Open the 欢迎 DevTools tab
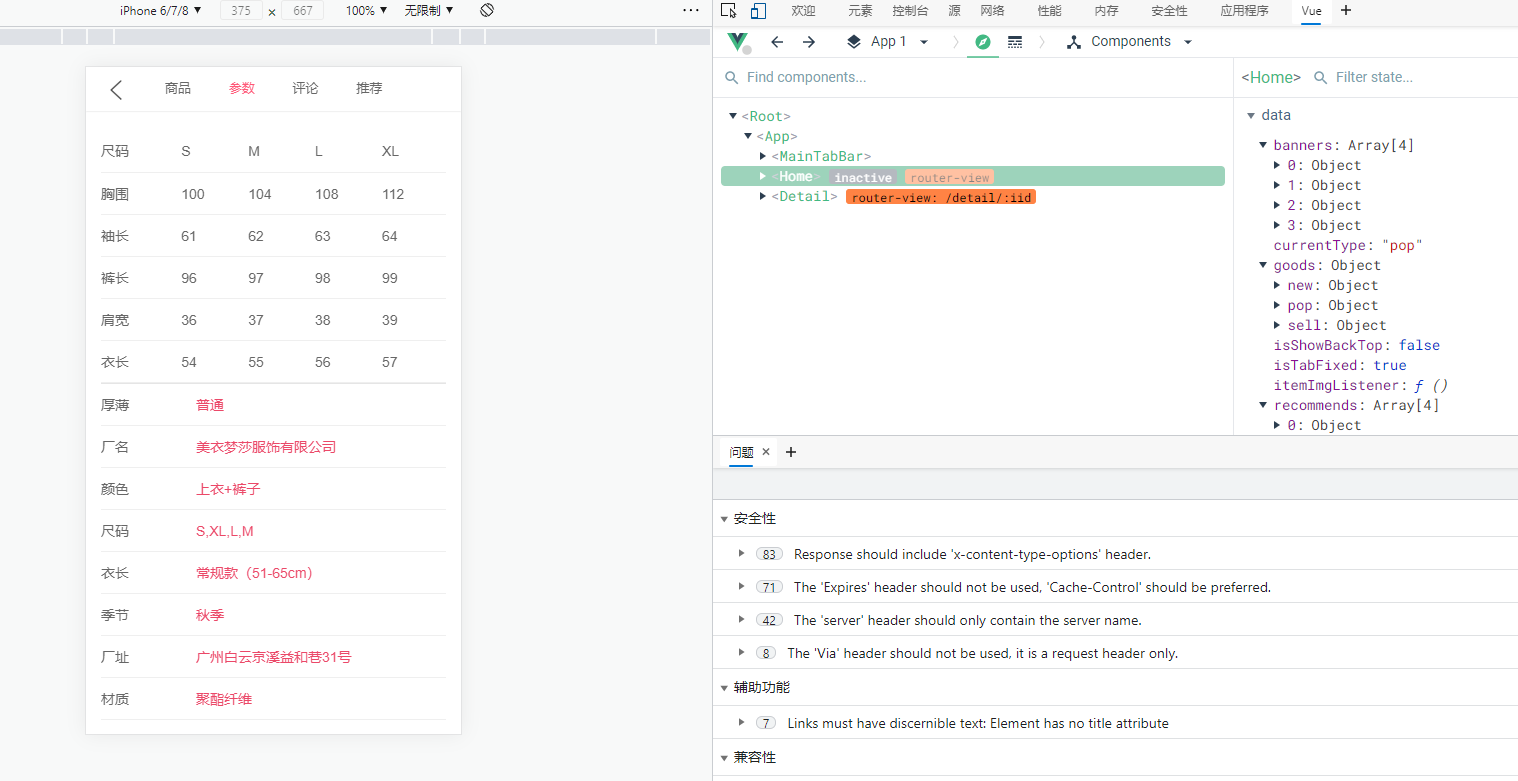 point(803,11)
